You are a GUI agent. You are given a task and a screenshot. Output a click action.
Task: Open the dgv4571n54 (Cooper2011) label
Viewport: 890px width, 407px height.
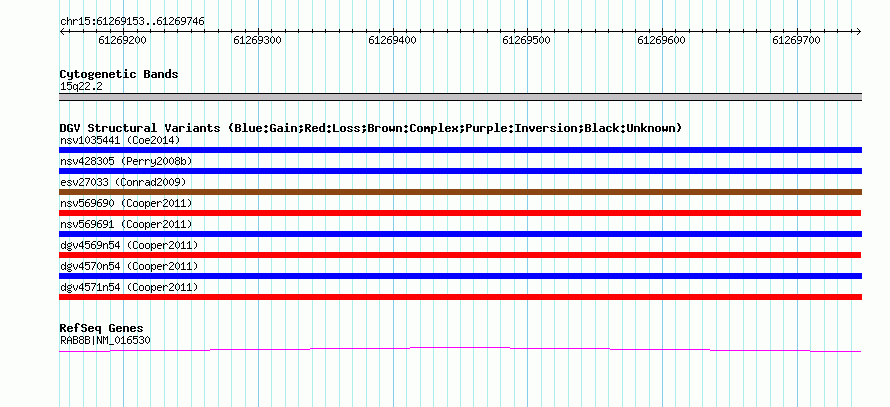129,287
